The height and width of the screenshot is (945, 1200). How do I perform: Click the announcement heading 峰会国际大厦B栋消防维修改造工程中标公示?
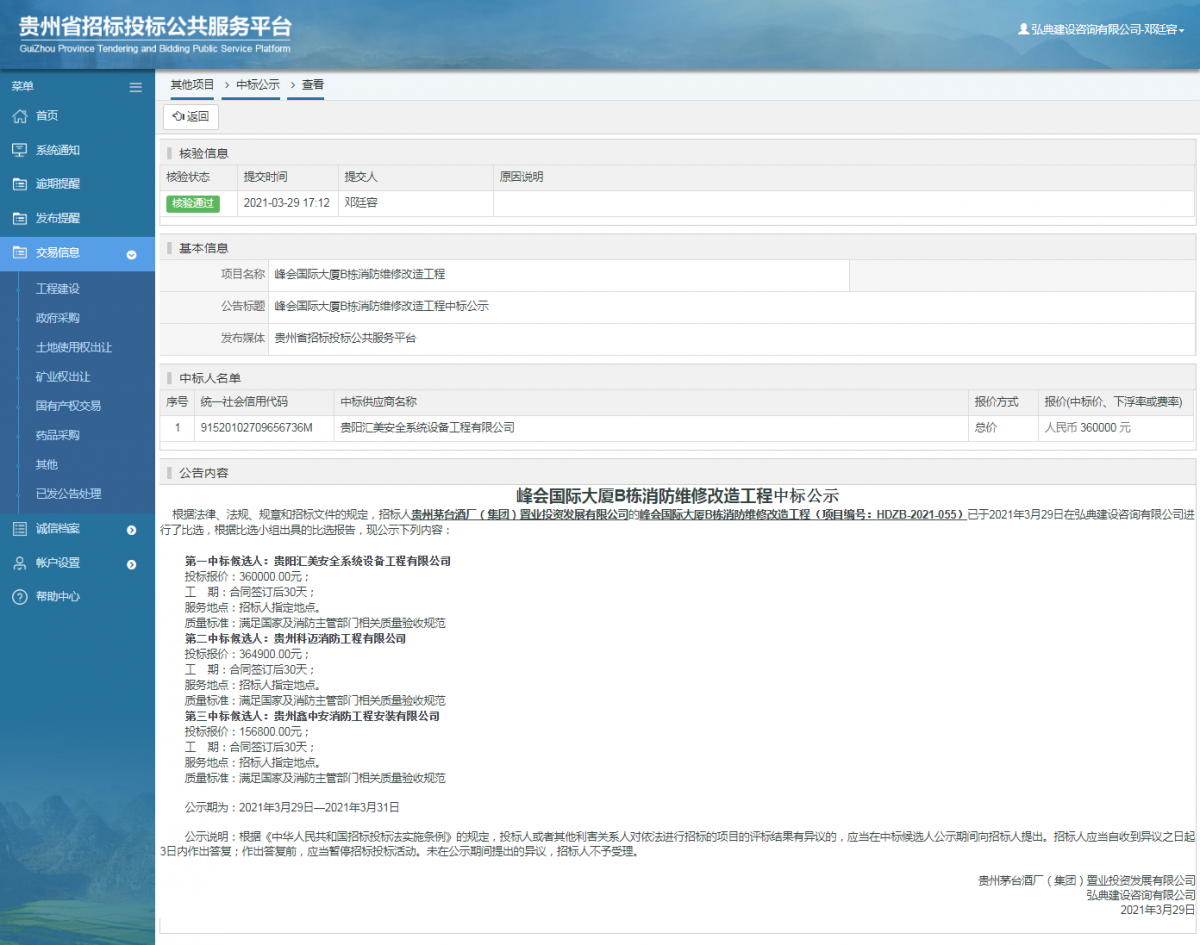pos(677,496)
